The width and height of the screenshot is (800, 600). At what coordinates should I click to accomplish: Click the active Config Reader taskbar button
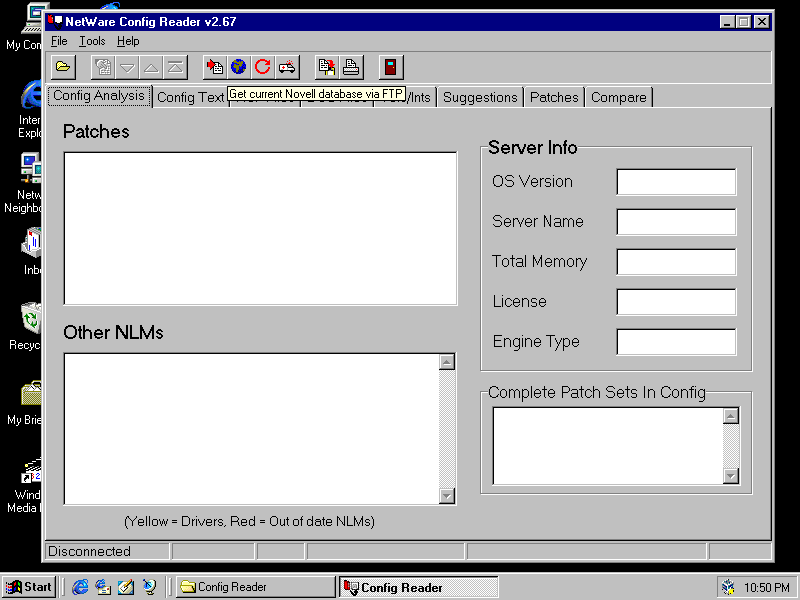[x=418, y=587]
